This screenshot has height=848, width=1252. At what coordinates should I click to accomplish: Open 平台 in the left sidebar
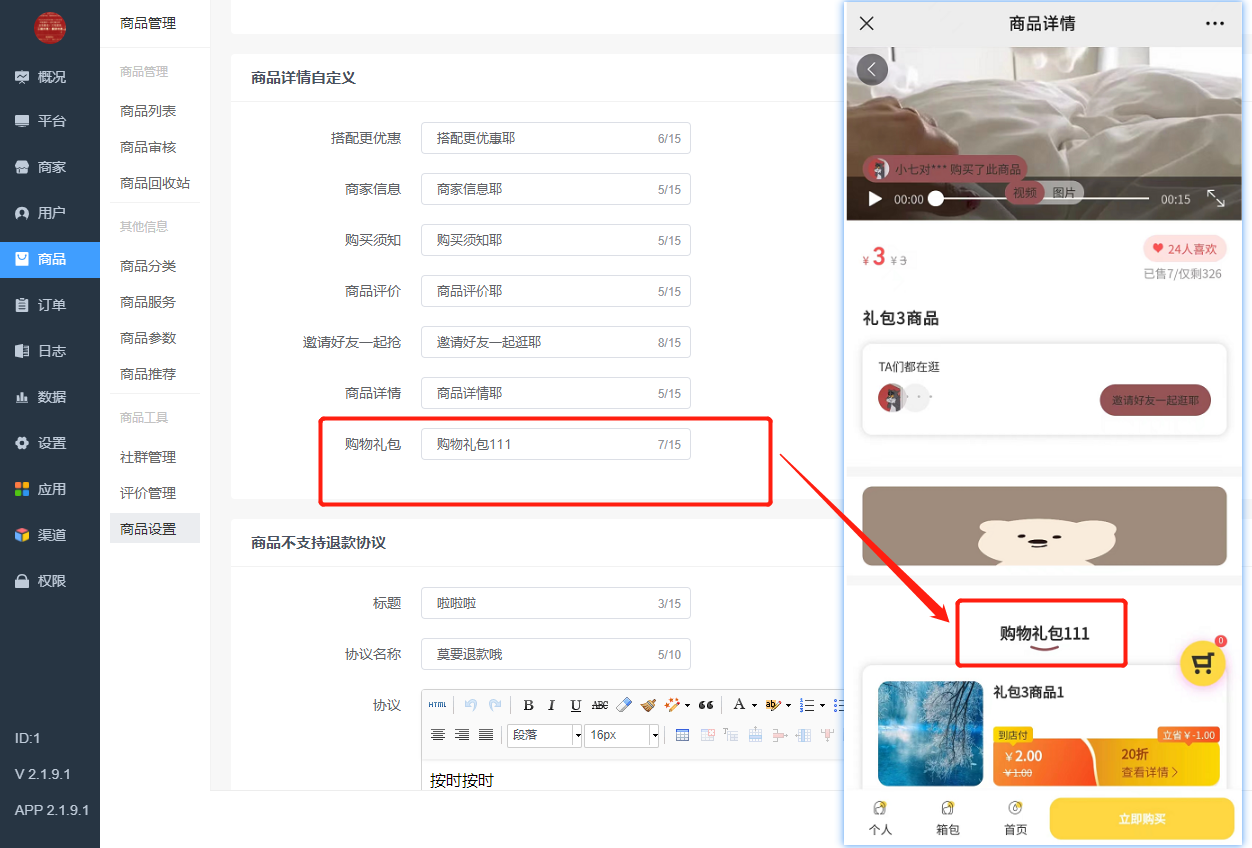50,121
